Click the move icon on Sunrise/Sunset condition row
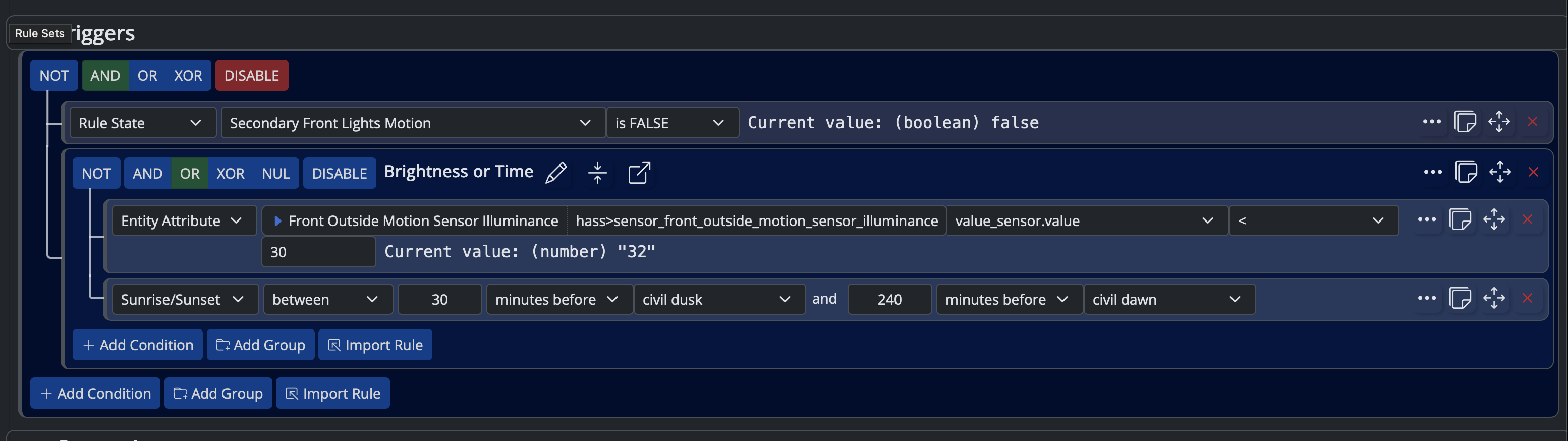Image resolution: width=1568 pixels, height=441 pixels. tap(1494, 299)
